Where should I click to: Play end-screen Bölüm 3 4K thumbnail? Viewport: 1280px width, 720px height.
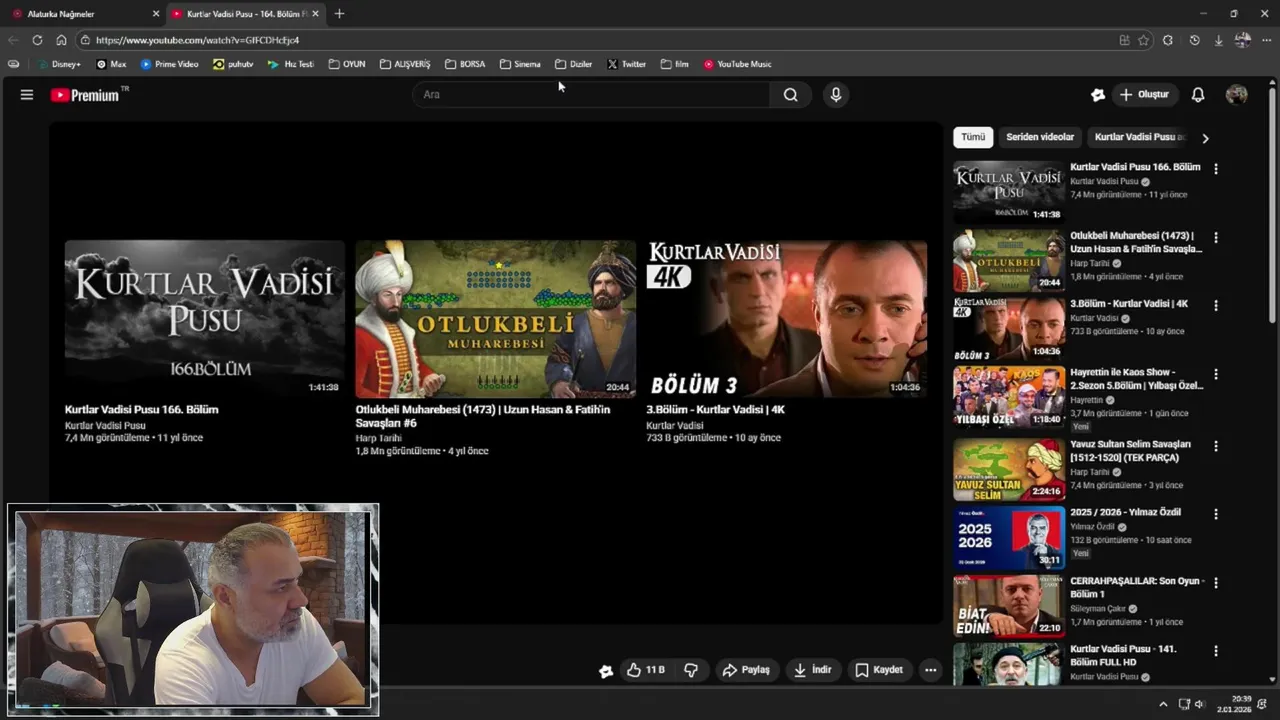click(x=786, y=319)
